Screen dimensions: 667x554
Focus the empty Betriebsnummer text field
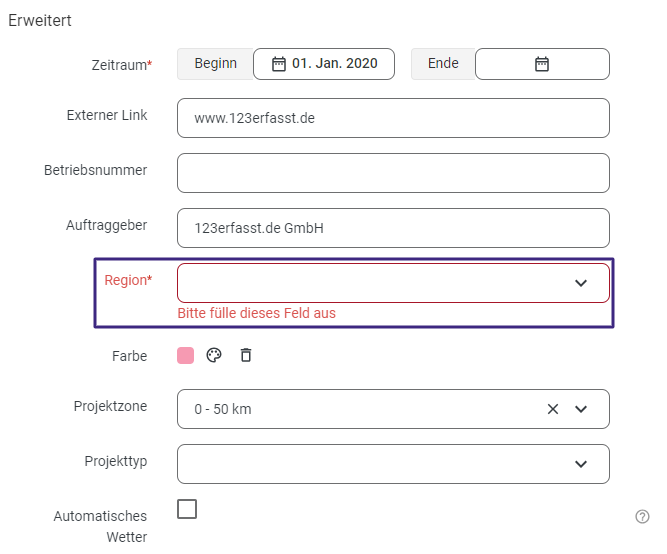point(392,173)
